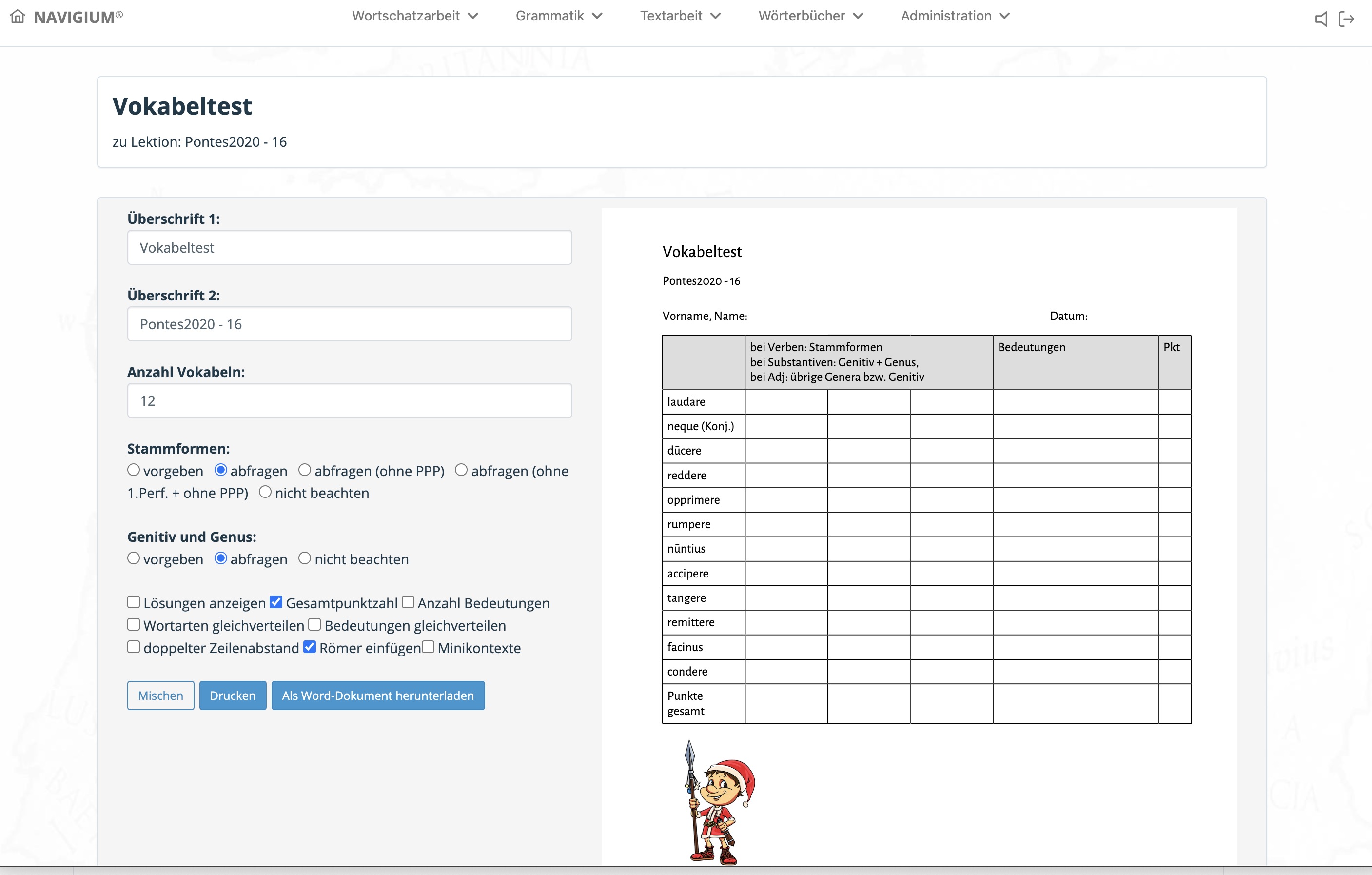Image resolution: width=1372 pixels, height=875 pixels.
Task: Focus the Anzahl Vokabeln input field
Action: (x=349, y=401)
